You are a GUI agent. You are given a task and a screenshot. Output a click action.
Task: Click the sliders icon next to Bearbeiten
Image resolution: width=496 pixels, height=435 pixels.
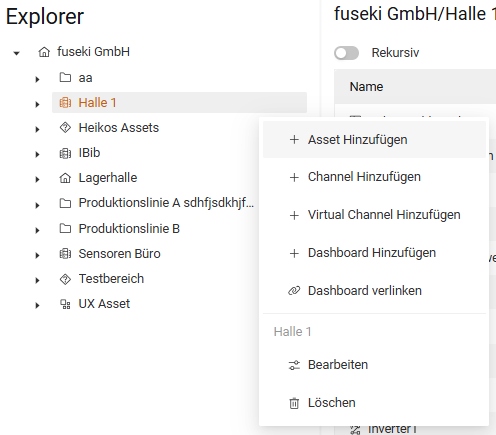[x=294, y=365]
